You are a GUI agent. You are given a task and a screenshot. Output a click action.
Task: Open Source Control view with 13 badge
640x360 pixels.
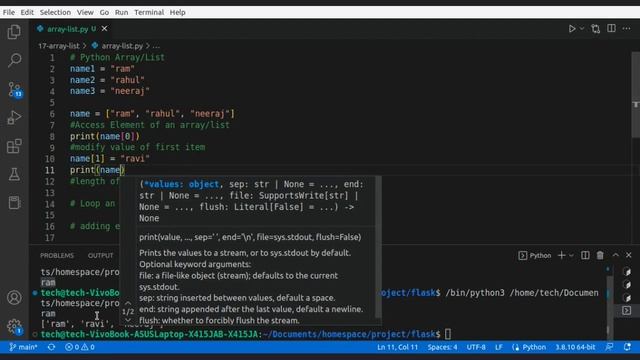[15, 89]
